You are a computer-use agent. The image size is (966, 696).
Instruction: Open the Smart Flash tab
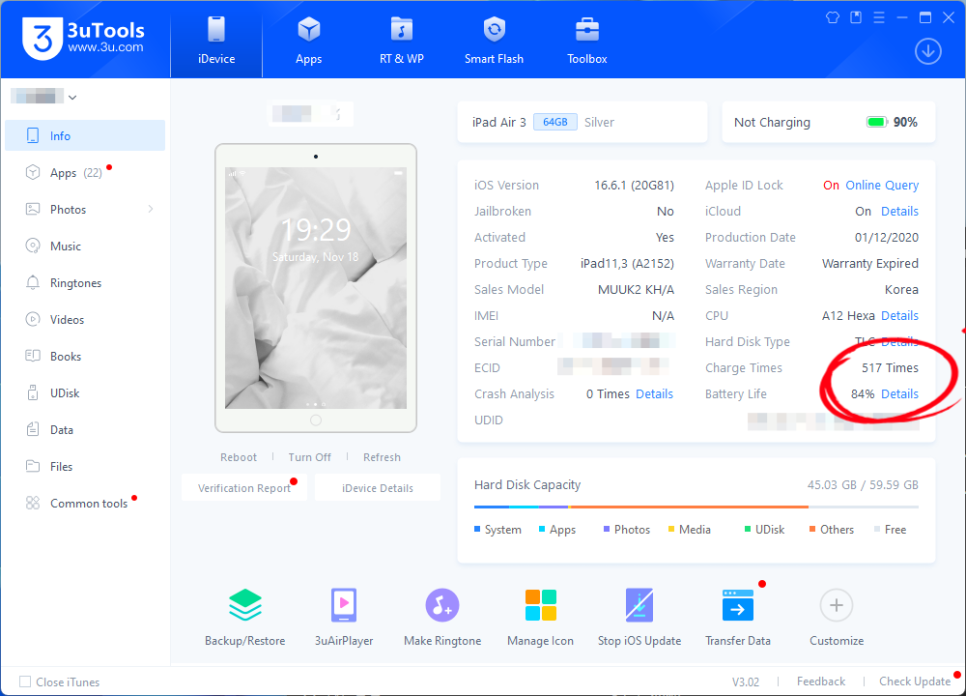pyautogui.click(x=494, y=40)
